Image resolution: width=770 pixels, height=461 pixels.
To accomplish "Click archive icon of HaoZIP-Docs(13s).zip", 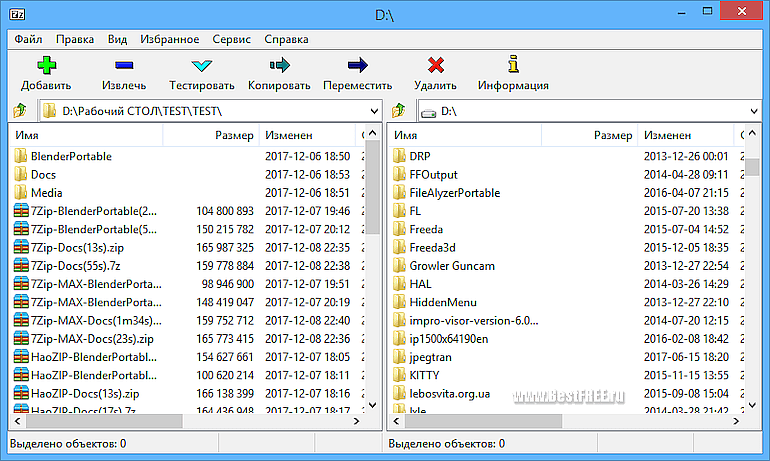I will coord(21,393).
